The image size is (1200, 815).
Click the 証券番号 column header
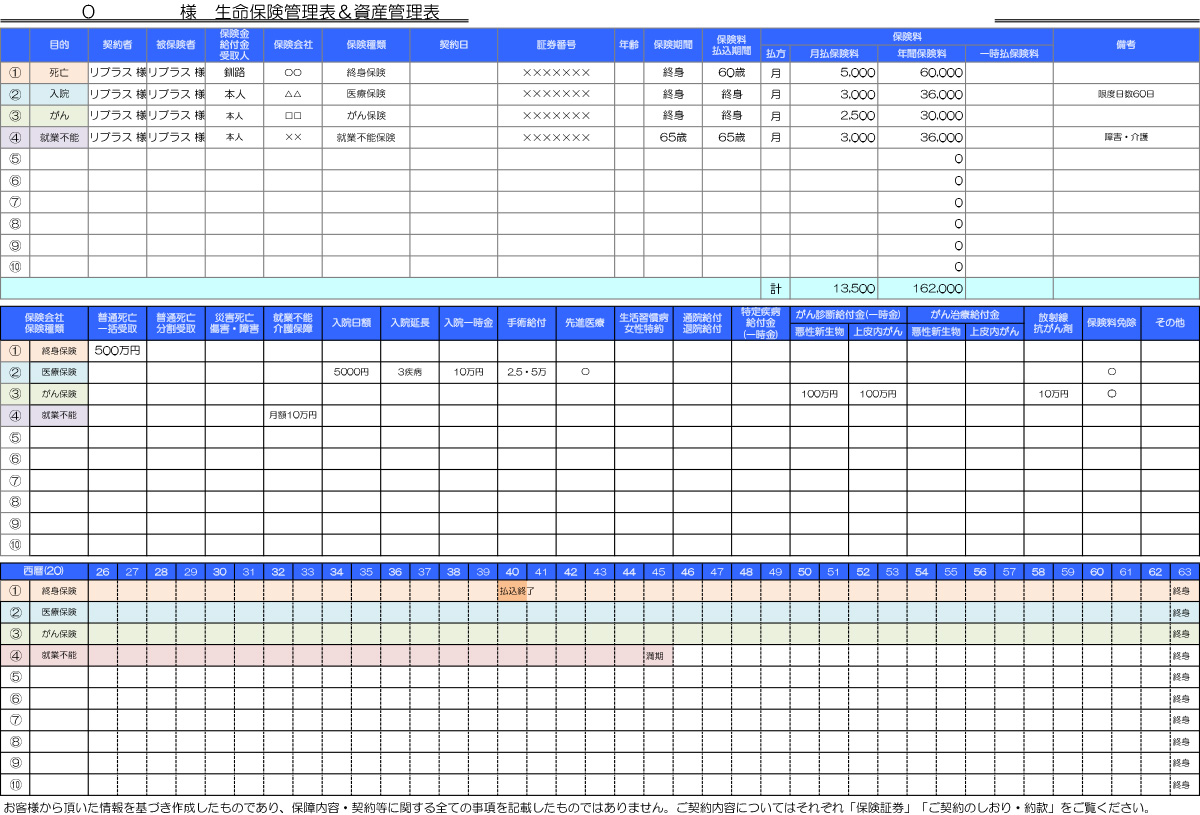[556, 45]
